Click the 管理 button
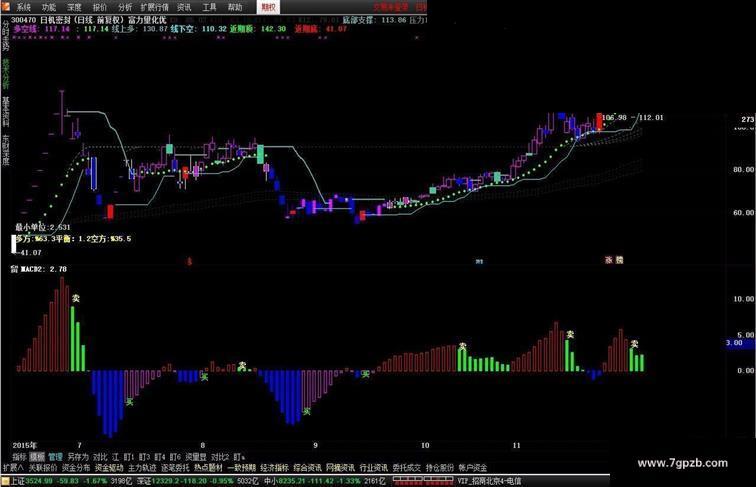This screenshot has height=487, width=756. point(55,457)
